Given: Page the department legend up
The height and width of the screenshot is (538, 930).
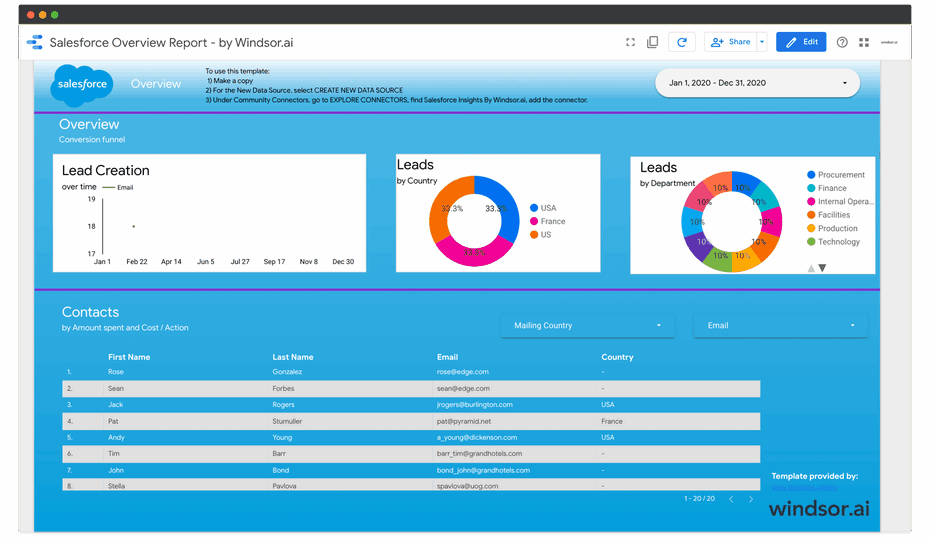Looking at the screenshot, I should (811, 269).
